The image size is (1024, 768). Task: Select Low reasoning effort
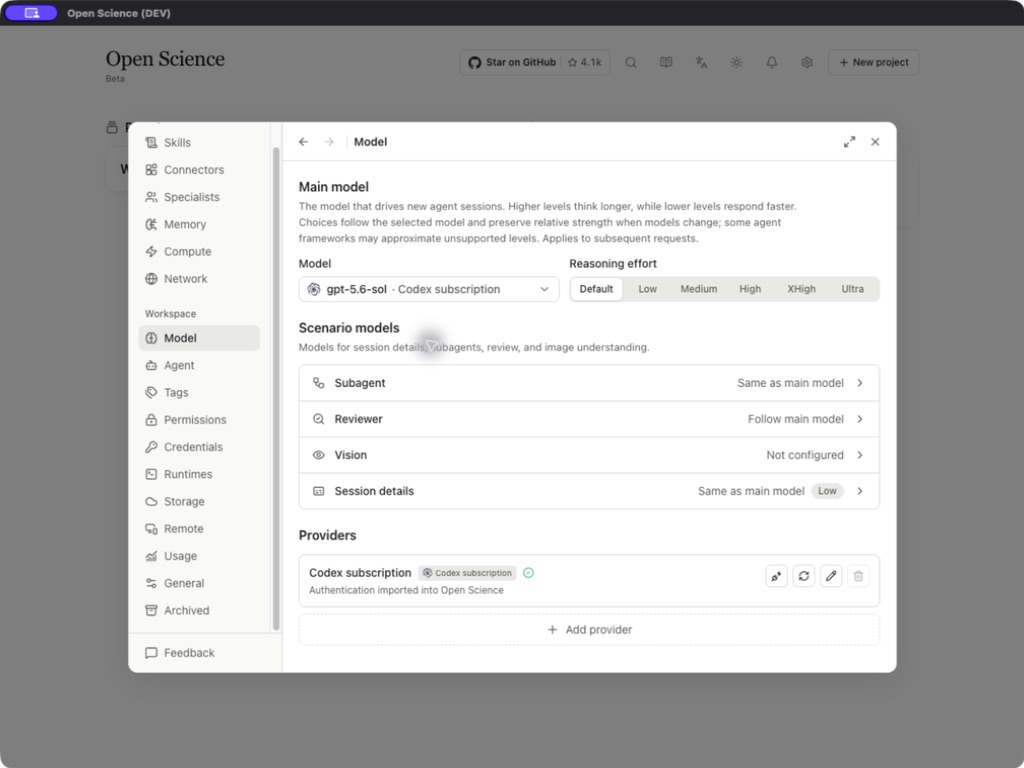click(x=648, y=289)
